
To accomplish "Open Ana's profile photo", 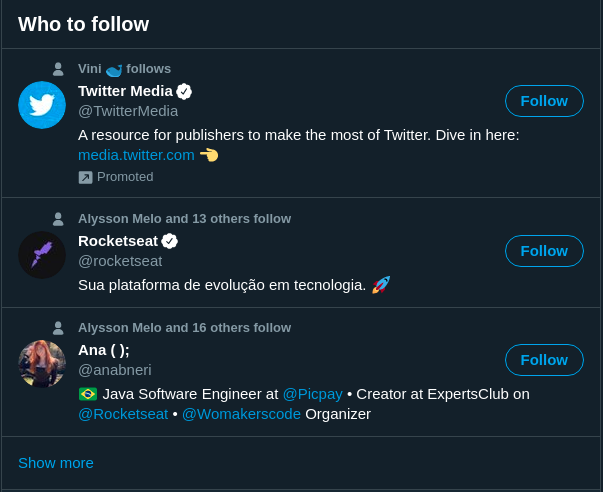I will pos(42,364).
